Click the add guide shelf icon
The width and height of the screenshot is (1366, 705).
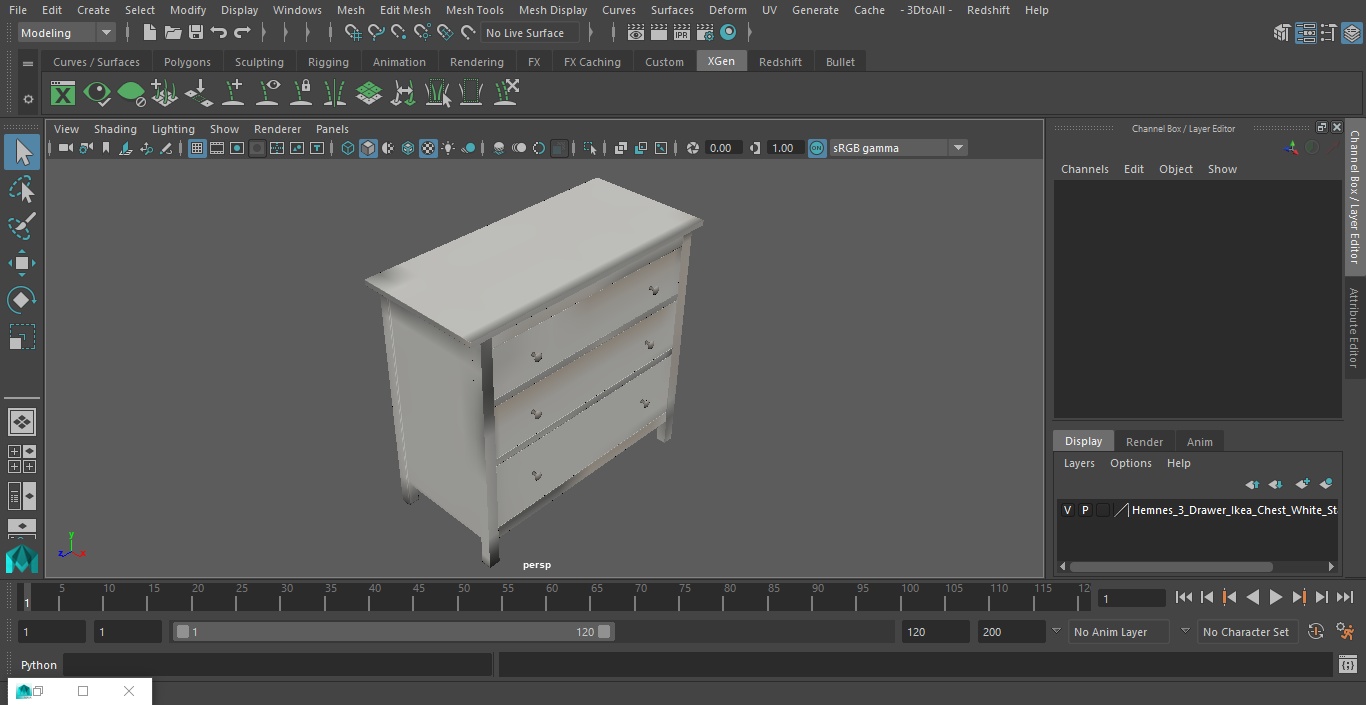pyautogui.click(x=233, y=94)
